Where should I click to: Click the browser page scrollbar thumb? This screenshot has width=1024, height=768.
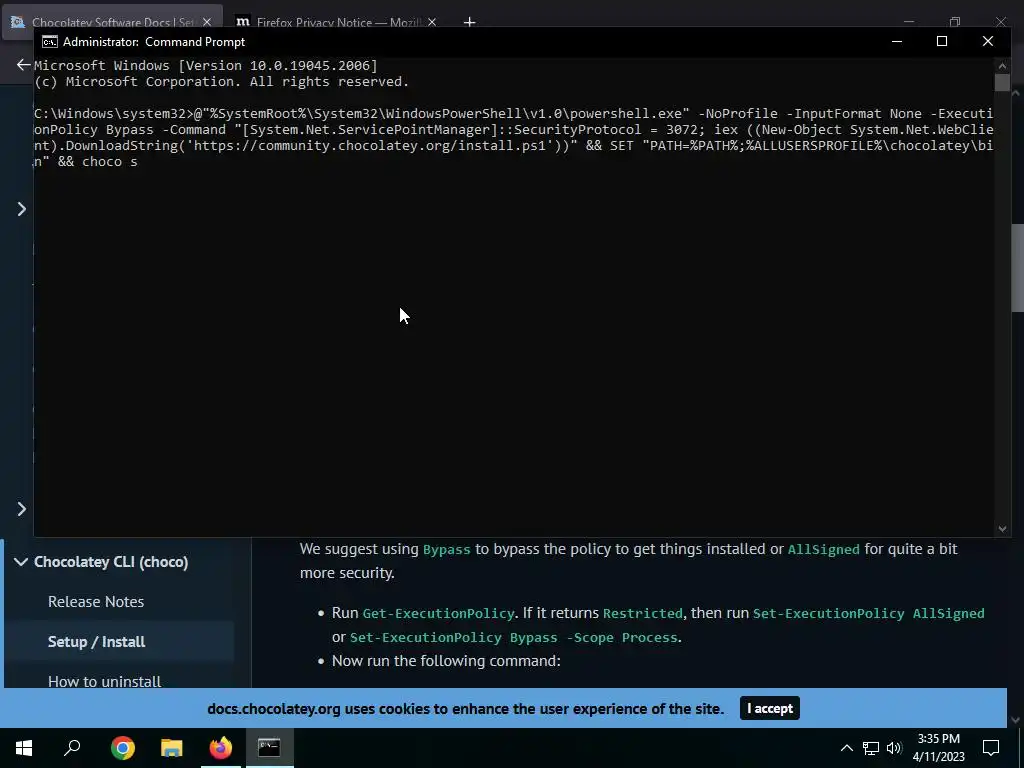coord(1016,270)
